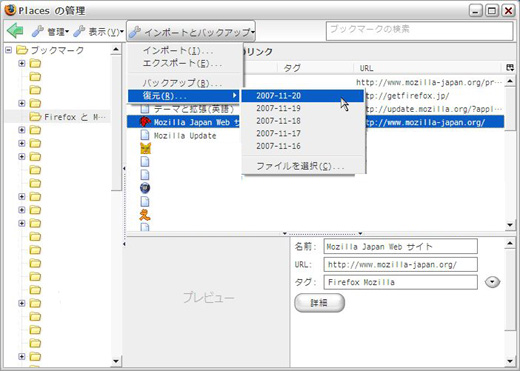The width and height of the screenshot is (520, 371).
Task: Click the mozilla-japan.org/pr… URL cell
Action: click(x=429, y=82)
